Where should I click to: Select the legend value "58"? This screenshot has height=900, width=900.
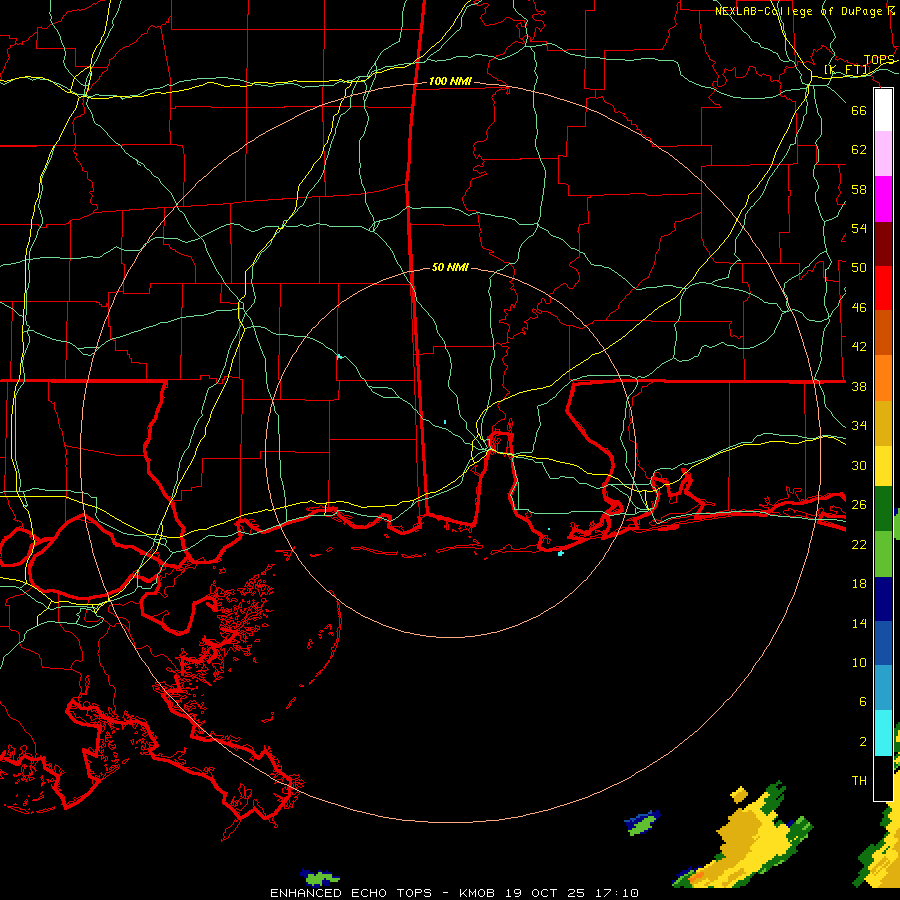click(x=859, y=189)
